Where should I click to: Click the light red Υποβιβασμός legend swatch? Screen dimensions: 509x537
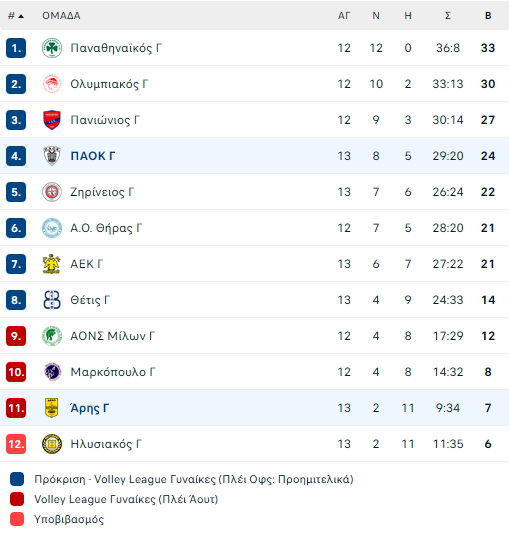point(17,519)
